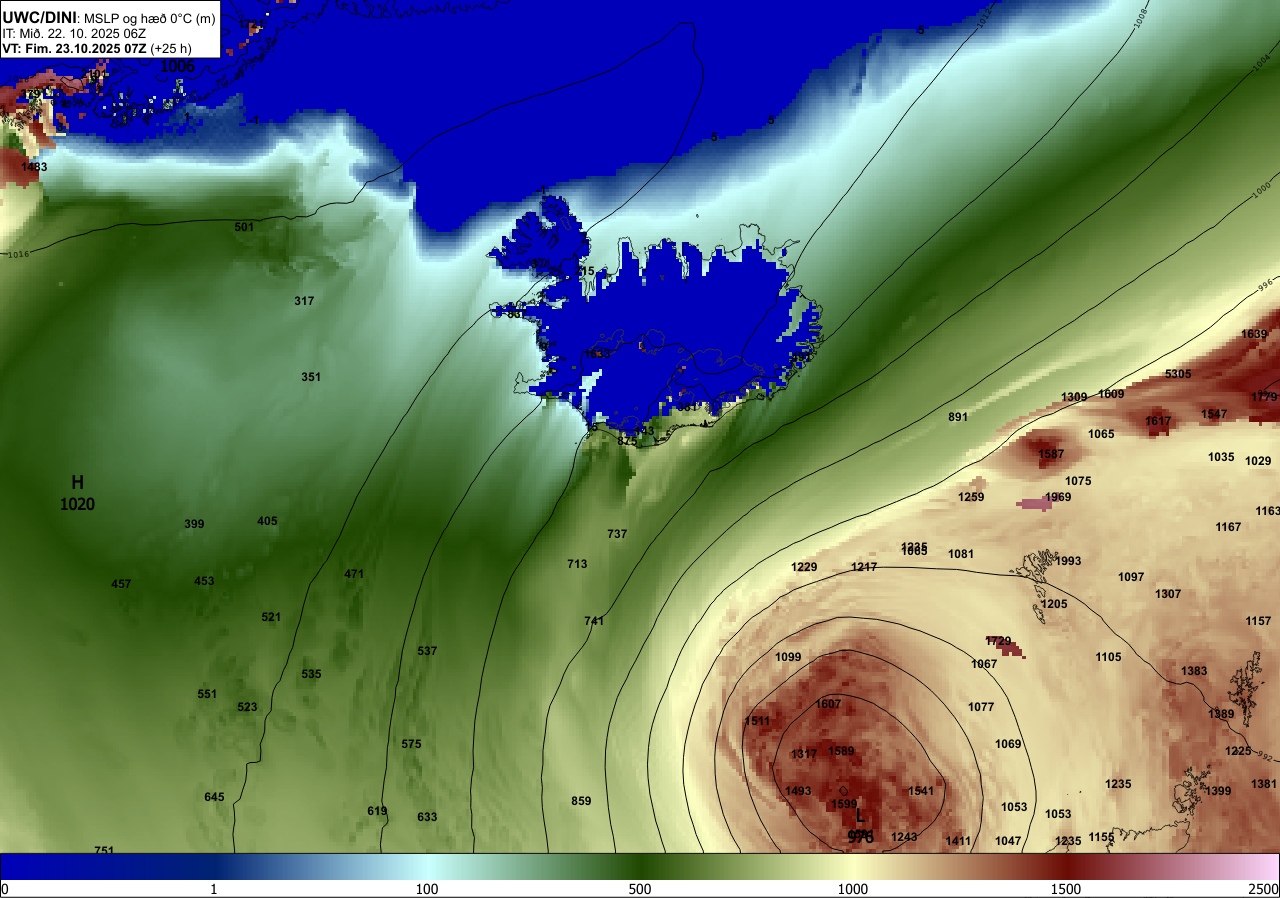The height and width of the screenshot is (898, 1280).
Task: Click the 575 height value
Action: click(411, 744)
